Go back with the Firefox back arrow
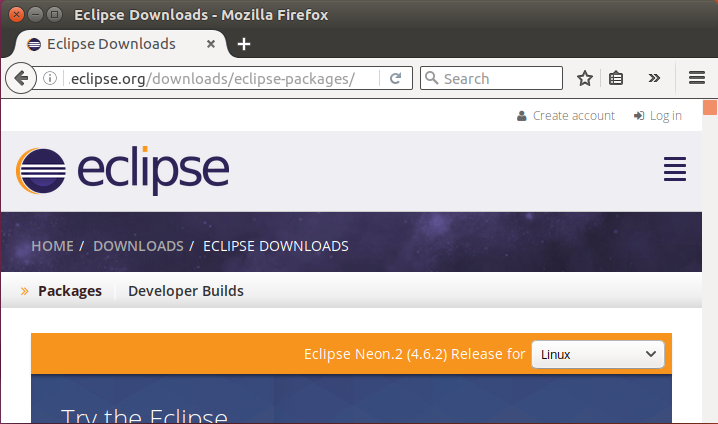This screenshot has height=424, width=718. click(x=21, y=78)
